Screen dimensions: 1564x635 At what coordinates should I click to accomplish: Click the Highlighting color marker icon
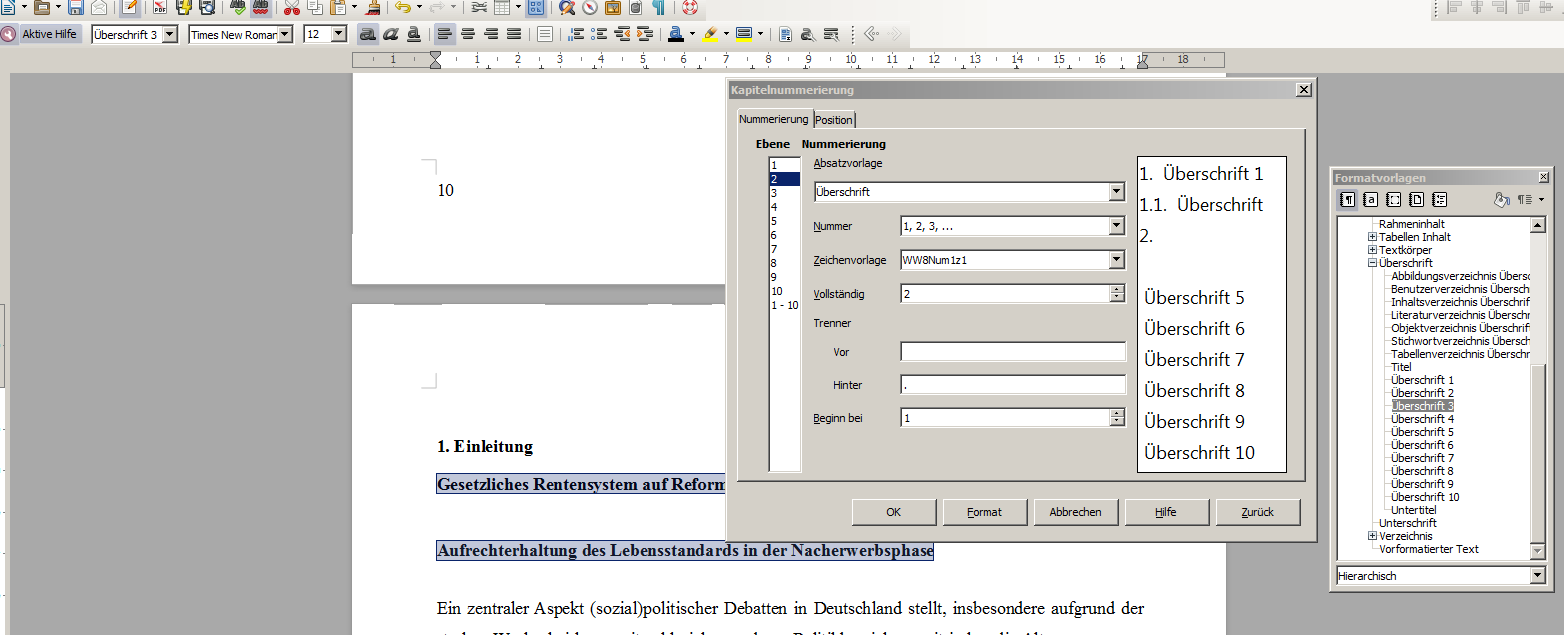click(x=710, y=34)
